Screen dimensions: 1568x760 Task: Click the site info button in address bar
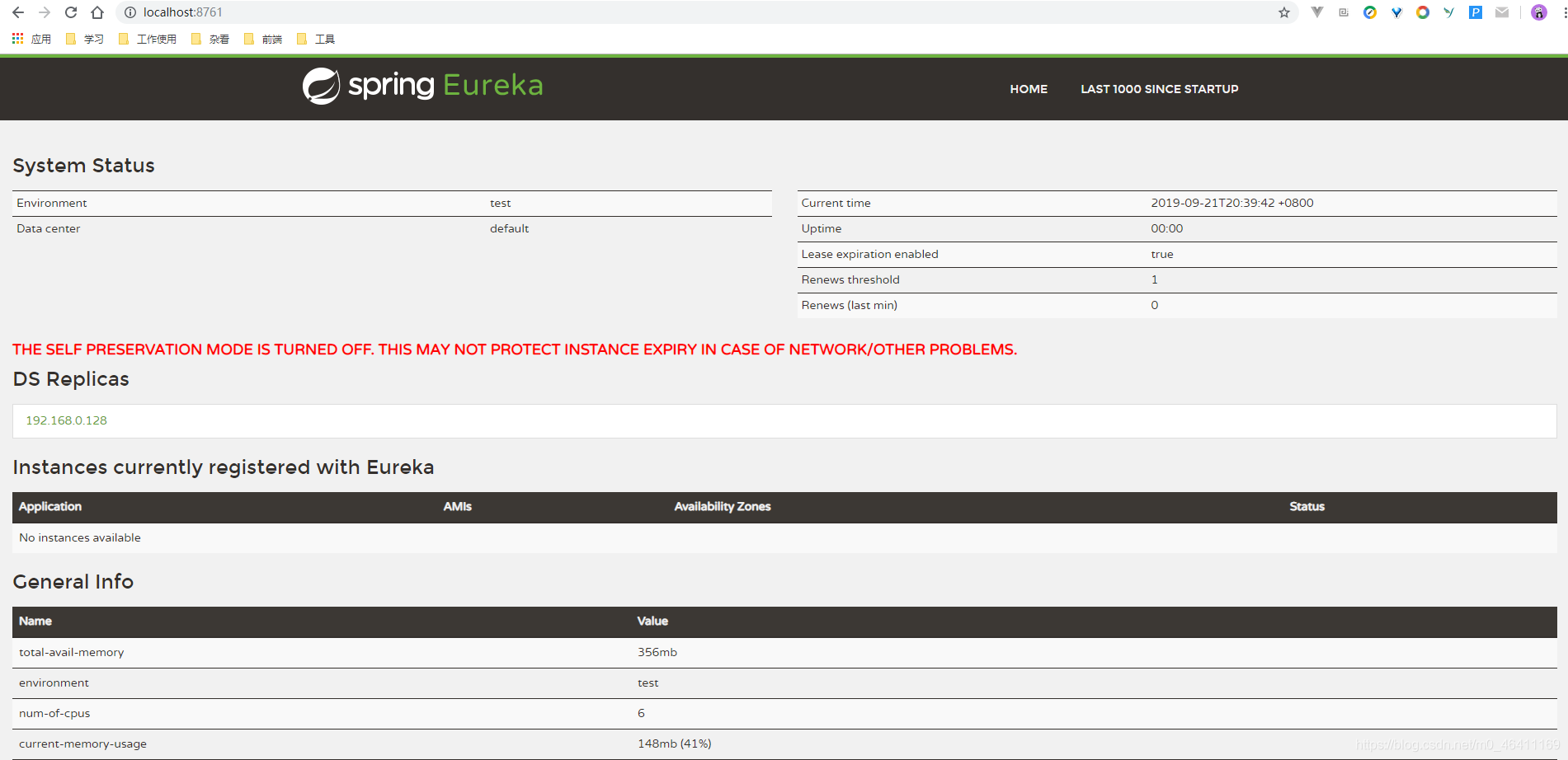pyautogui.click(x=129, y=12)
